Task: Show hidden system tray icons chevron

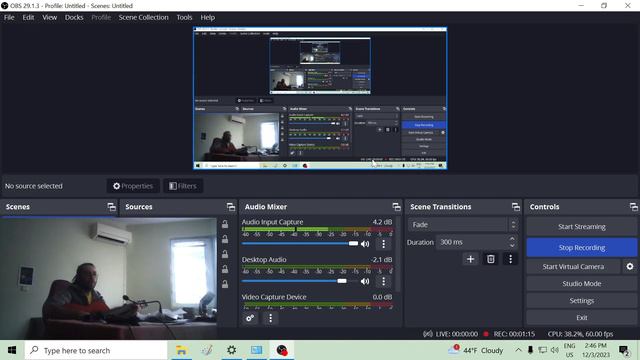Action: click(x=518, y=350)
